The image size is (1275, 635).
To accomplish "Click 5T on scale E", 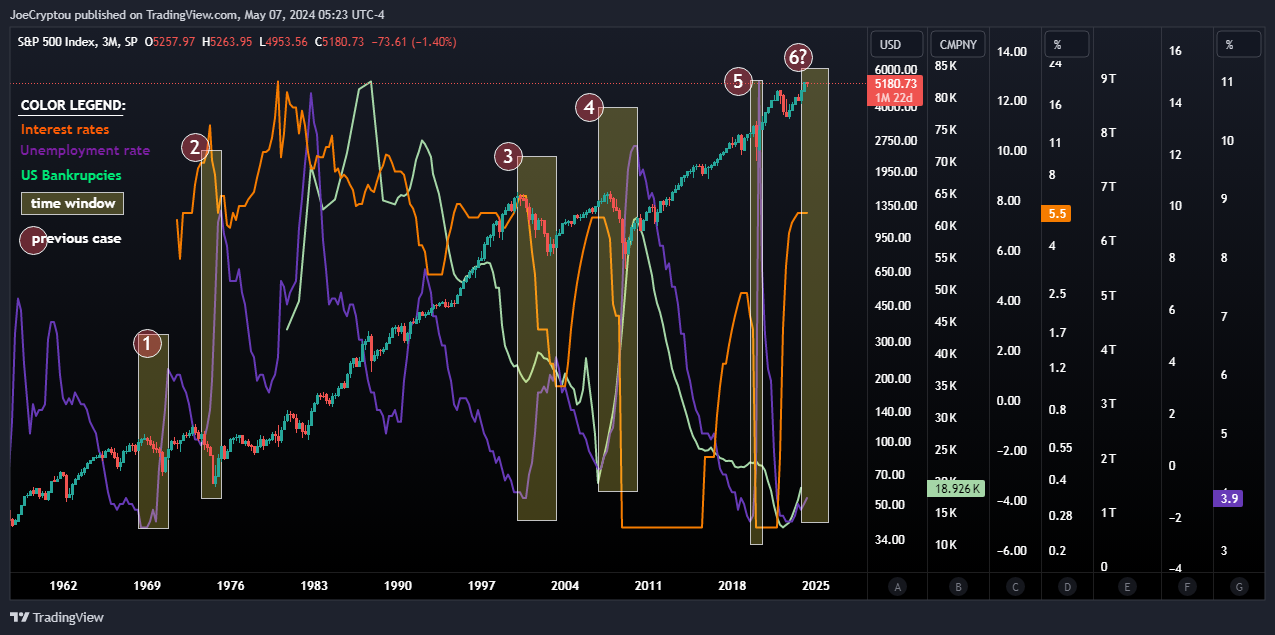I will pyautogui.click(x=1108, y=296).
